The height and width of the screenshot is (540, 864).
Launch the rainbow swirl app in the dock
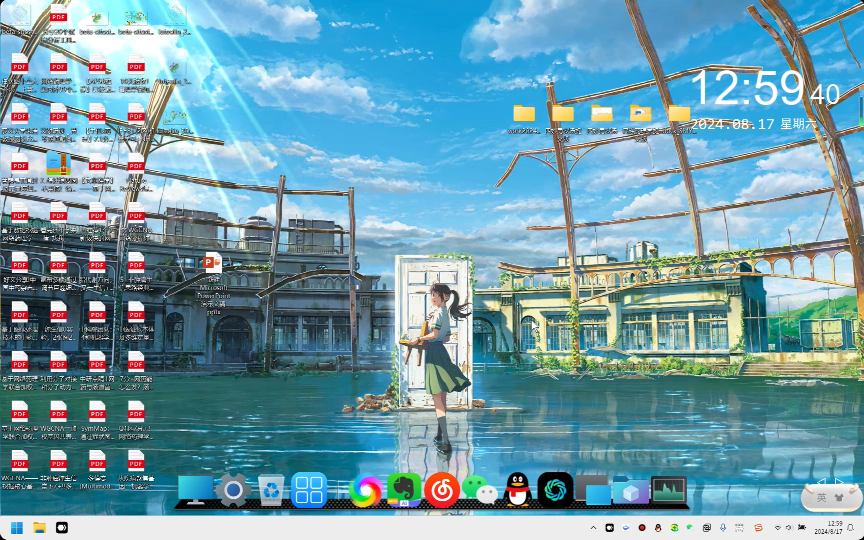365,489
